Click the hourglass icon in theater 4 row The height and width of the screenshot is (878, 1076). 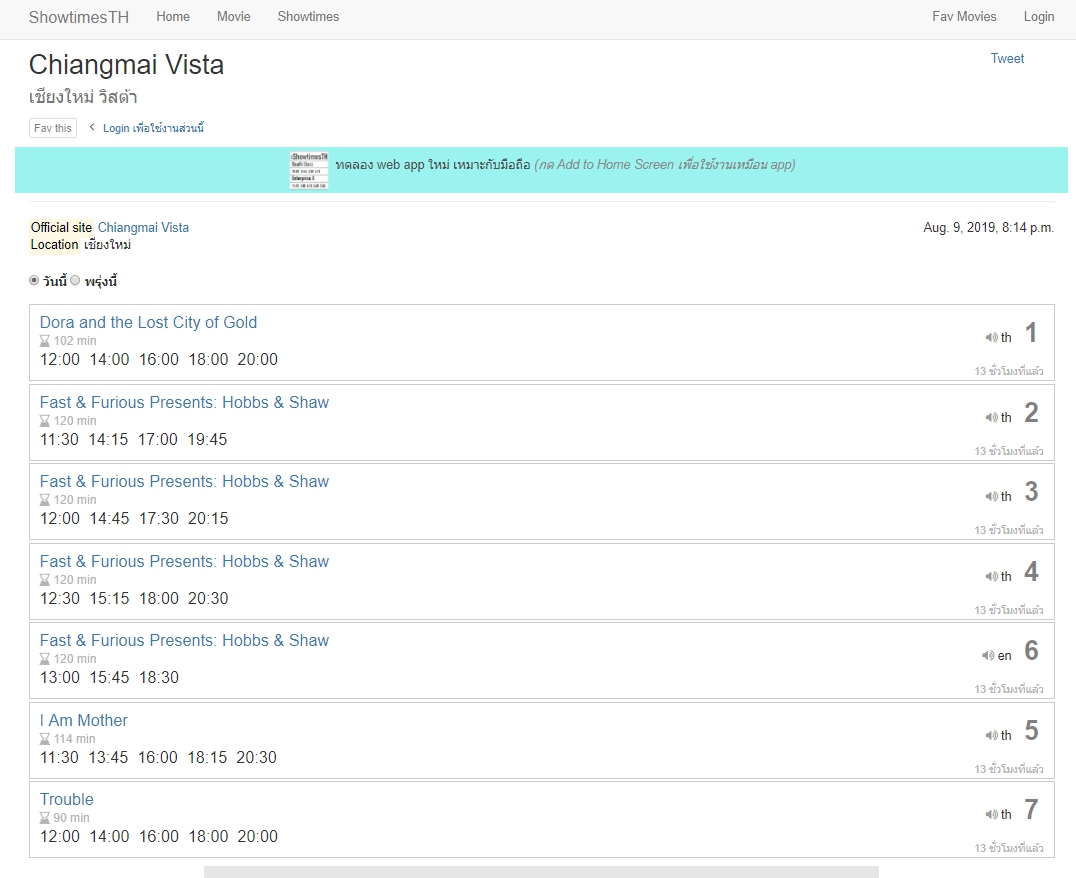[45, 580]
